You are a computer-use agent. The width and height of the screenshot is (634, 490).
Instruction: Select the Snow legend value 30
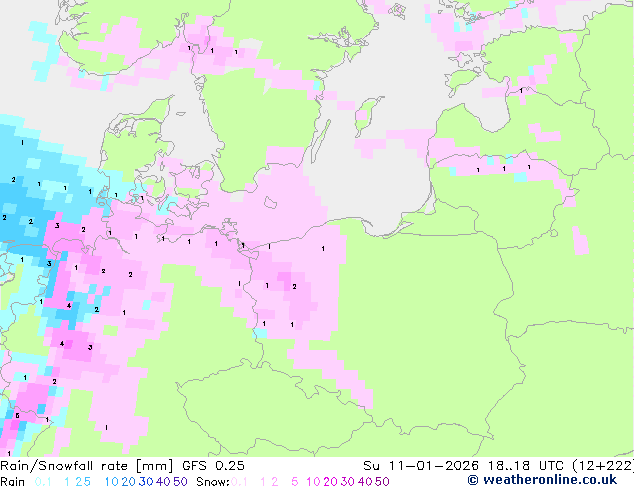point(348,482)
